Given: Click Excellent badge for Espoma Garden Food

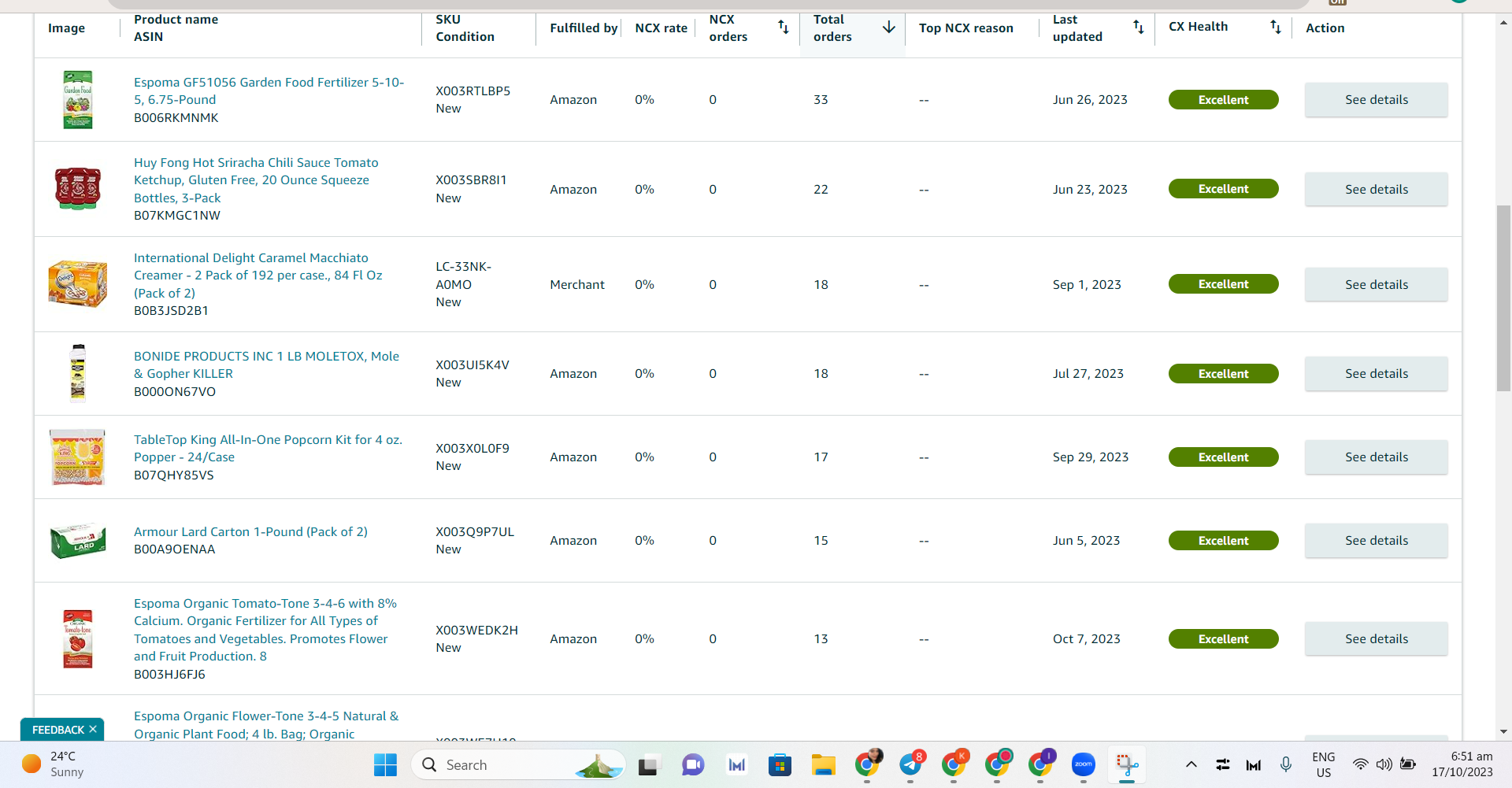Looking at the screenshot, I should (1223, 100).
